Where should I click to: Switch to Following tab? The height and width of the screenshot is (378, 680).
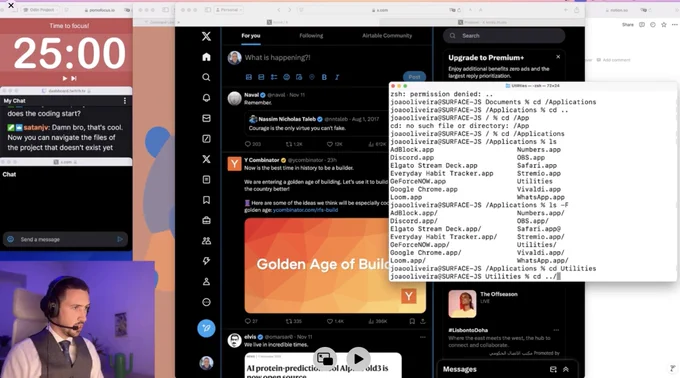click(311, 36)
